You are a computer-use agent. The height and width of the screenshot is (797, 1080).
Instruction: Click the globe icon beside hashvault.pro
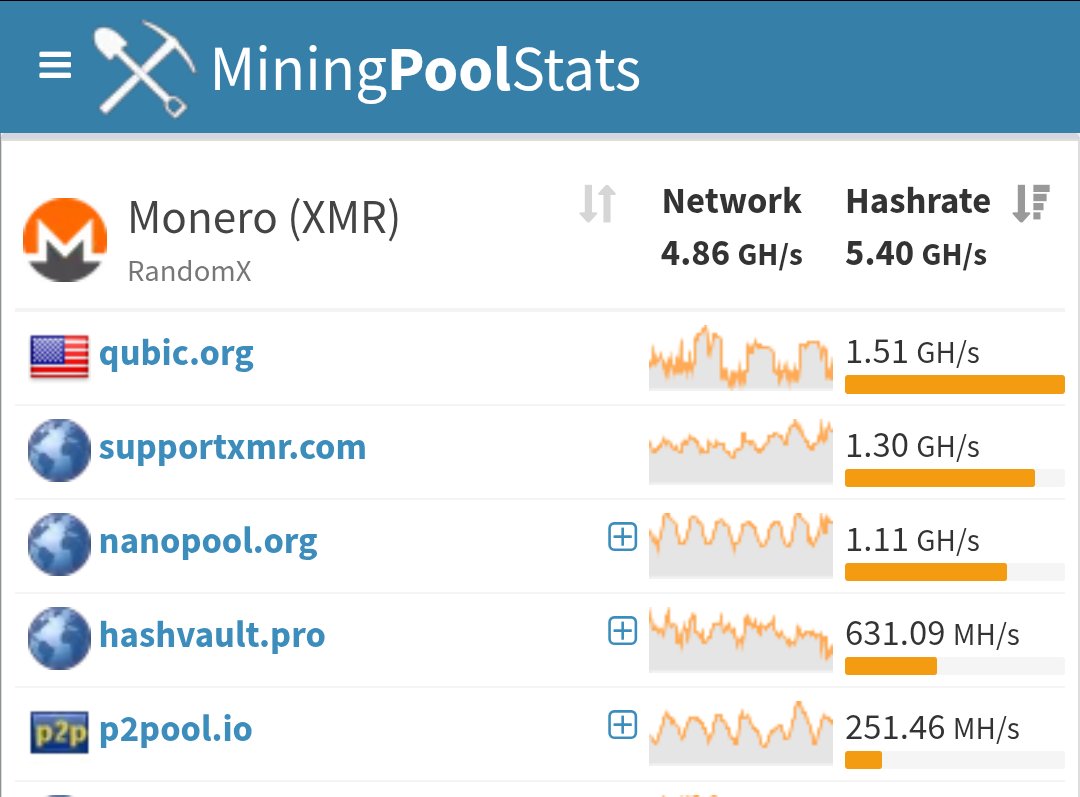coord(59,638)
